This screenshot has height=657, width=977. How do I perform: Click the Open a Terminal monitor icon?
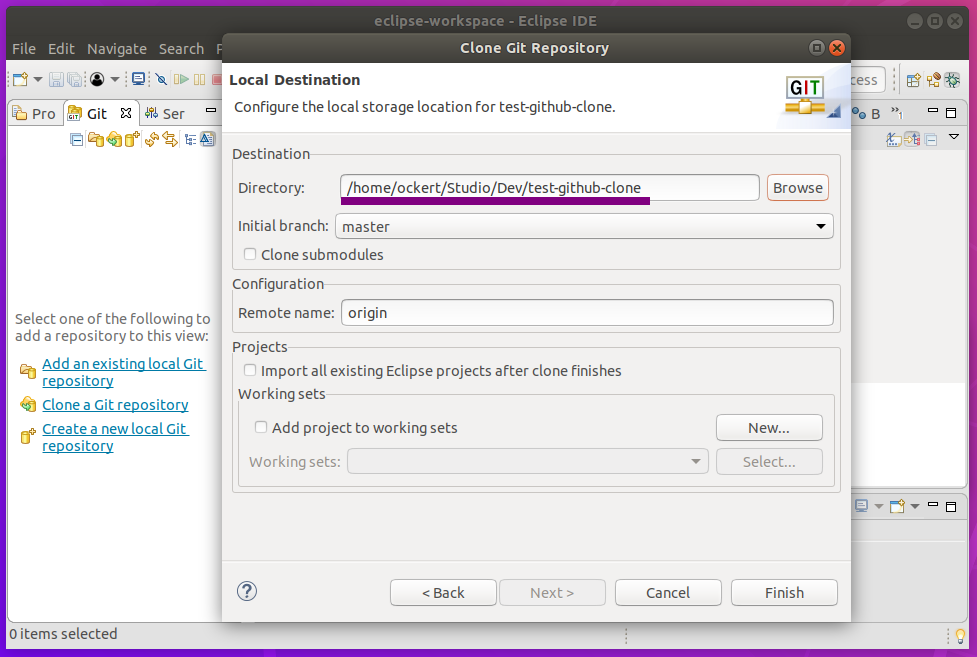pyautogui.click(x=138, y=79)
